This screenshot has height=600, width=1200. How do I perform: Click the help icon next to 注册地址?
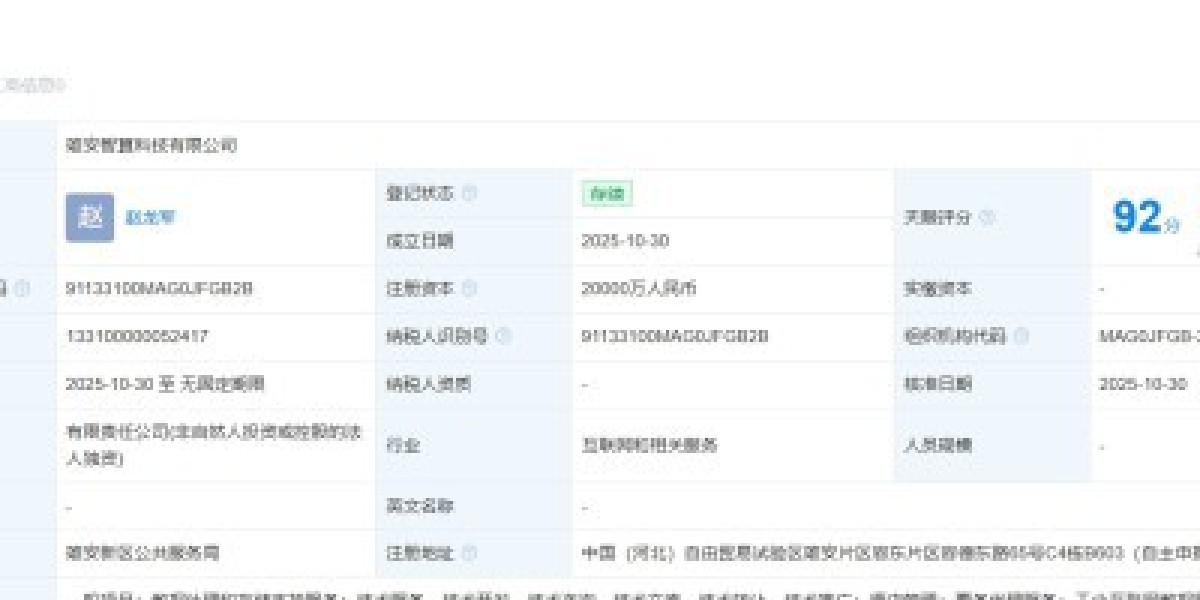tap(469, 553)
